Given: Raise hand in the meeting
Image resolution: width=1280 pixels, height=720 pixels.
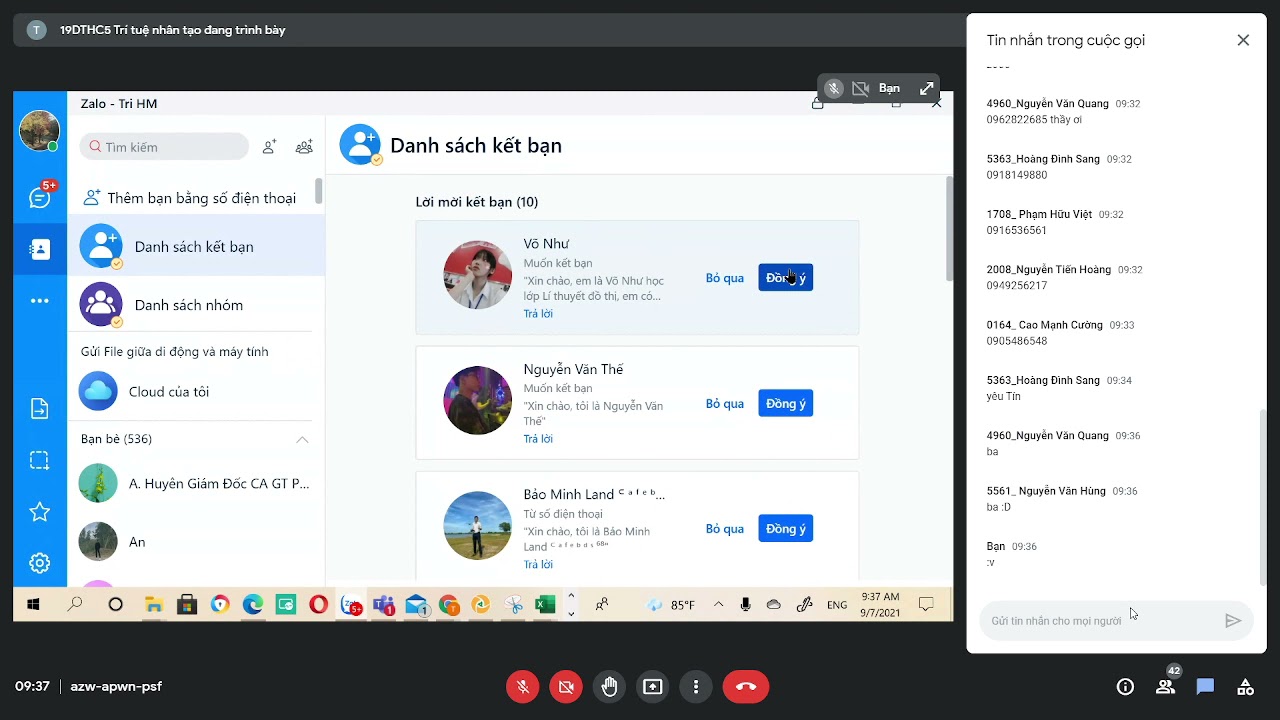Looking at the screenshot, I should [610, 687].
